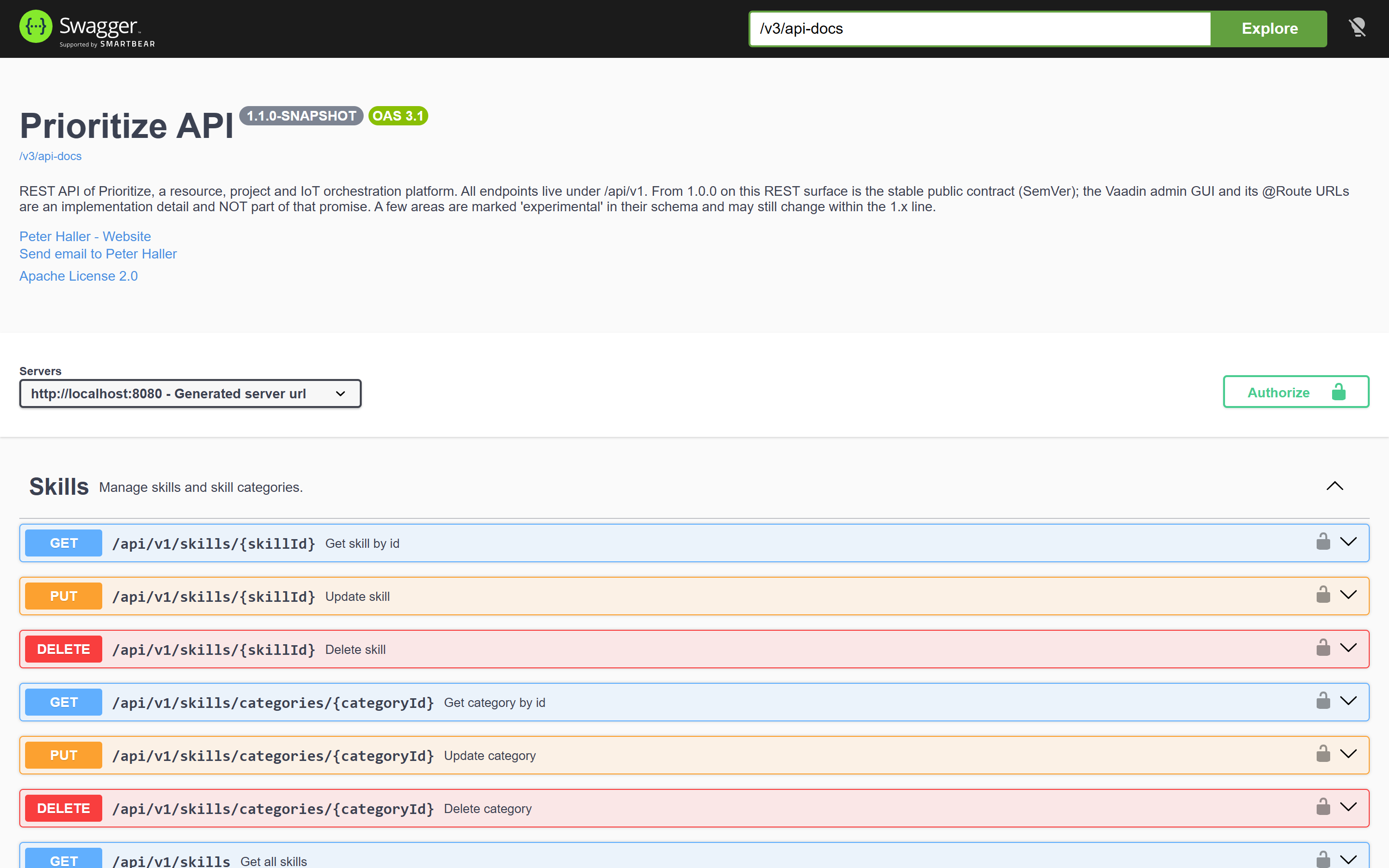The width and height of the screenshot is (1389, 868).
Task: Click the PUT badge for Update category
Action: 64,756
